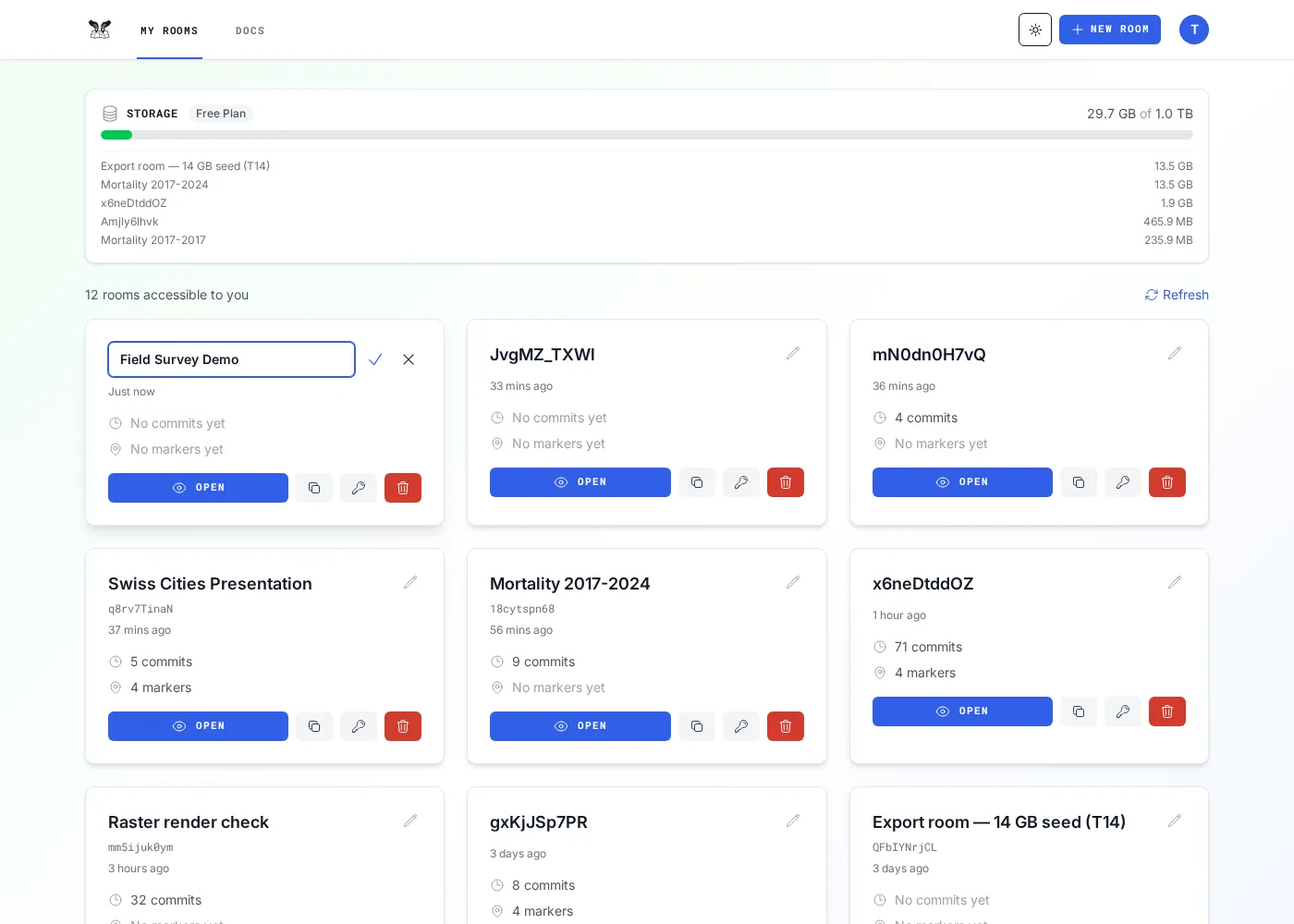Delete the mN0dn0H7vQ room
1294x924 pixels.
1167,482
